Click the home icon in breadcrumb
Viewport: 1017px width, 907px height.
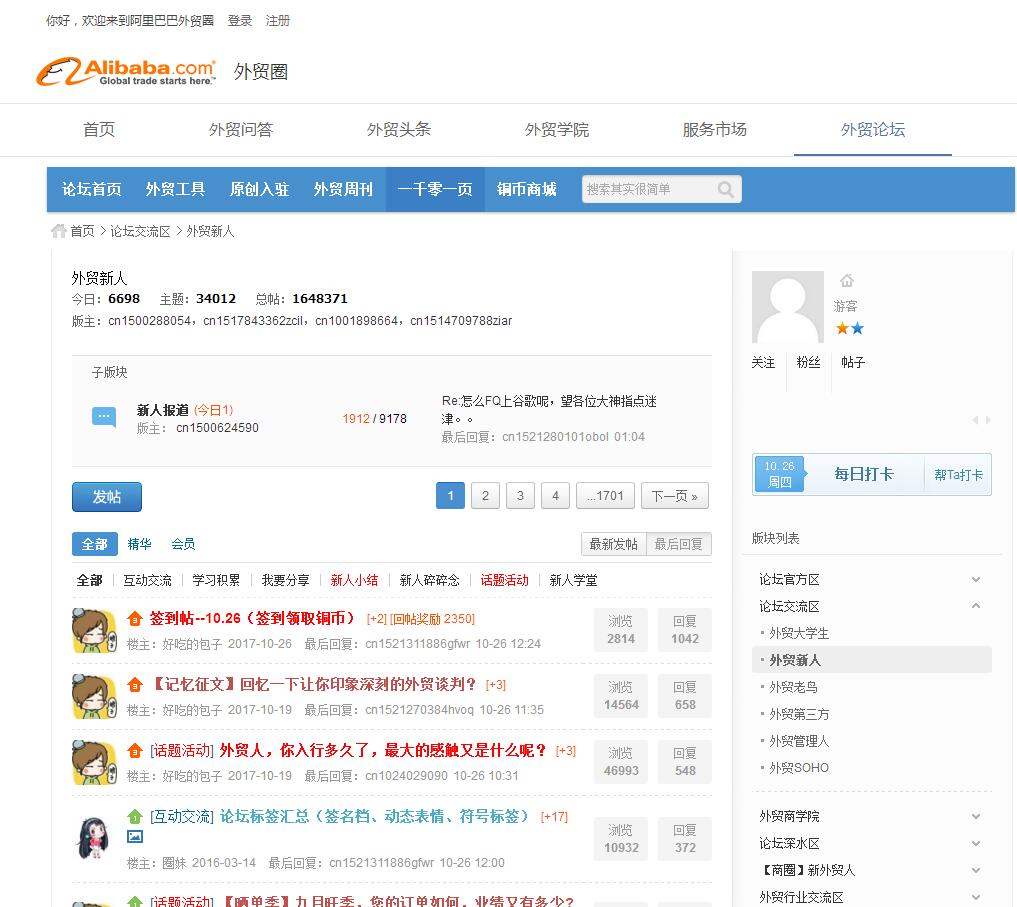point(59,231)
